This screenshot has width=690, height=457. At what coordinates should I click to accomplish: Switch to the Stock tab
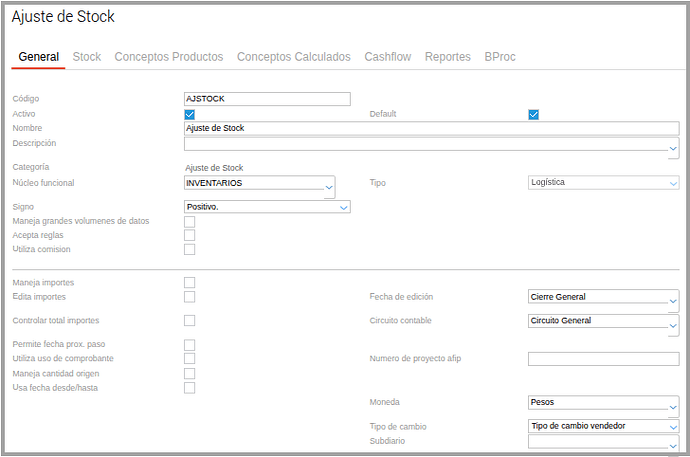coord(87,57)
